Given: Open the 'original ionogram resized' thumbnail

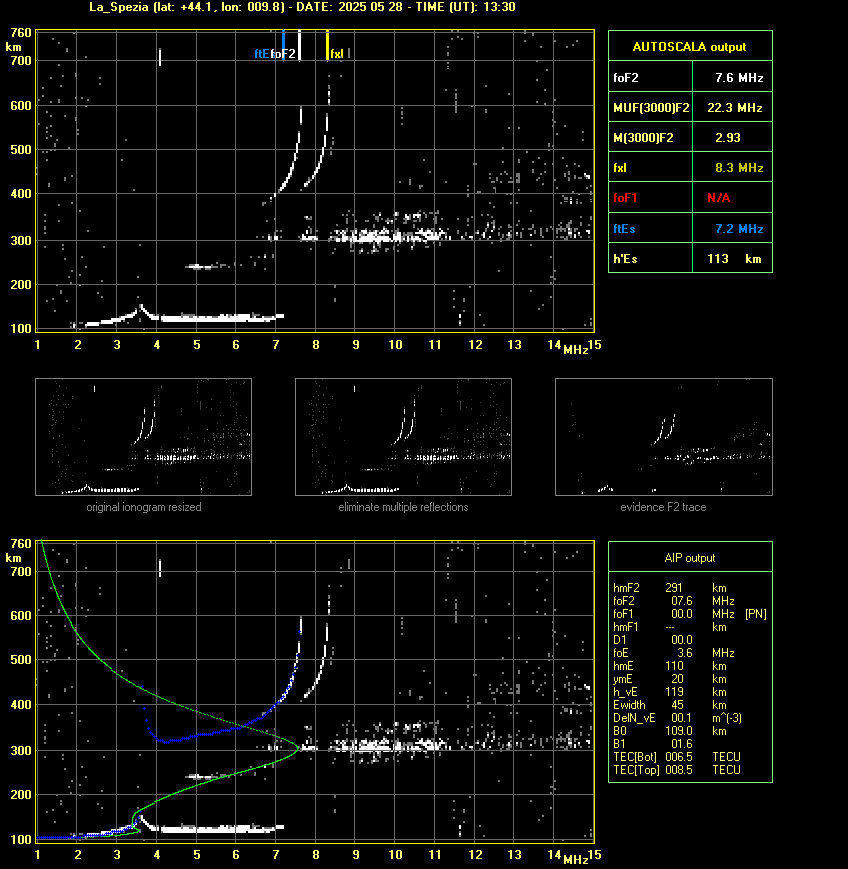Looking at the screenshot, I should (144, 437).
